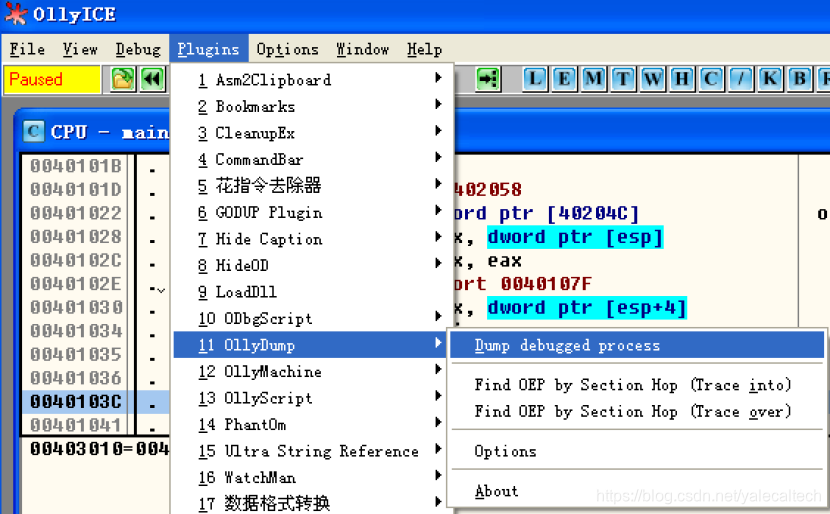Expand Asm2Clipboard plugin submenu
Viewport: 830px width, 514px height.
313,80
